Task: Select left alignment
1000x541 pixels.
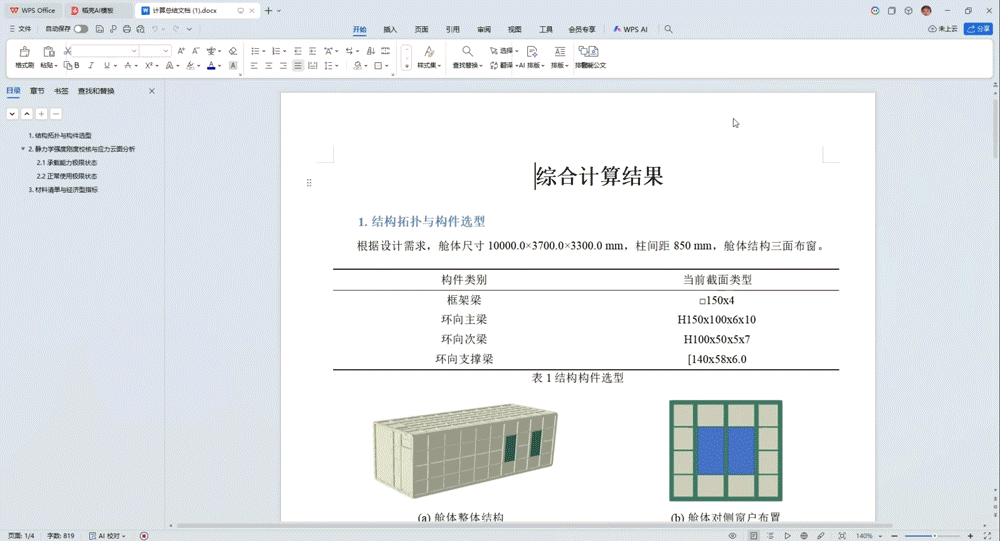Action: [254, 65]
